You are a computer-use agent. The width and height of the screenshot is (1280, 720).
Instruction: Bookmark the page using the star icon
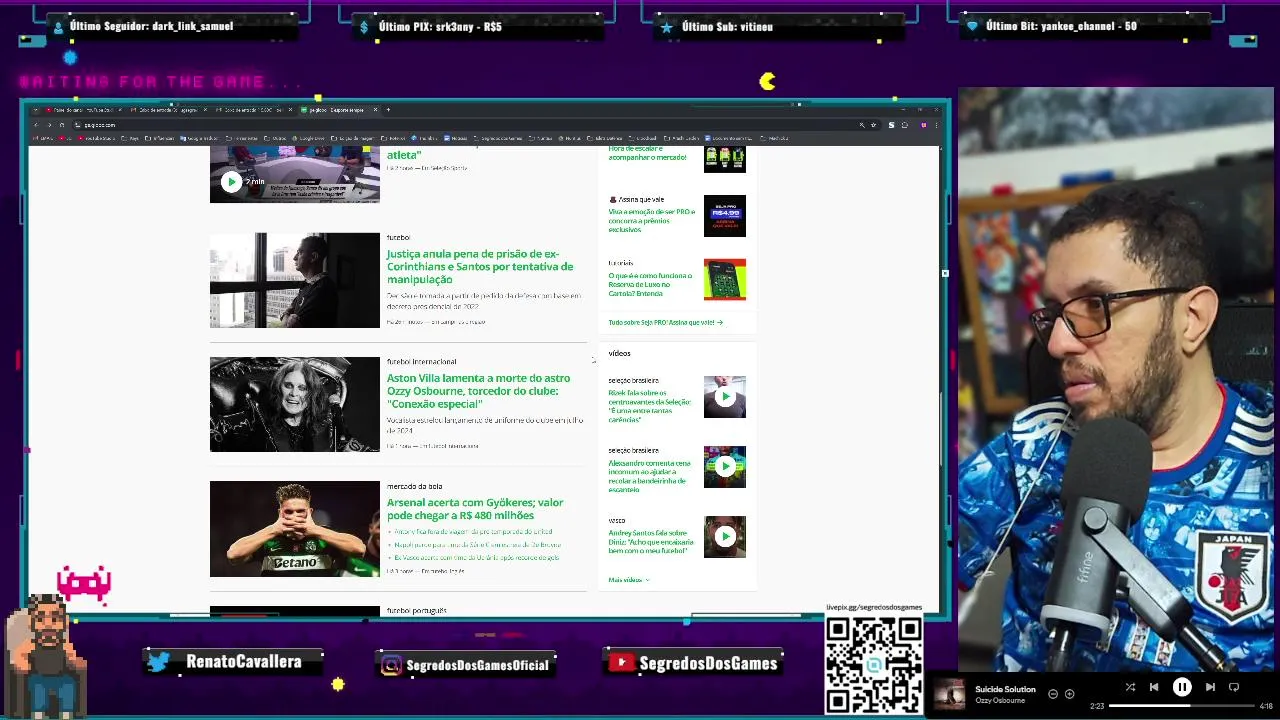click(x=874, y=125)
